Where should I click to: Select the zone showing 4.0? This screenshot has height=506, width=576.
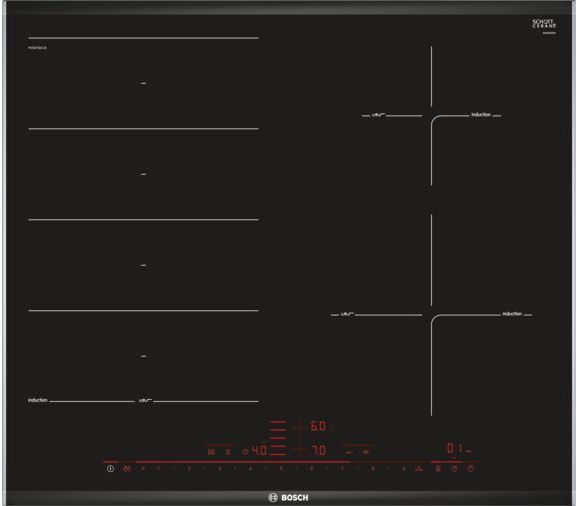click(259, 450)
